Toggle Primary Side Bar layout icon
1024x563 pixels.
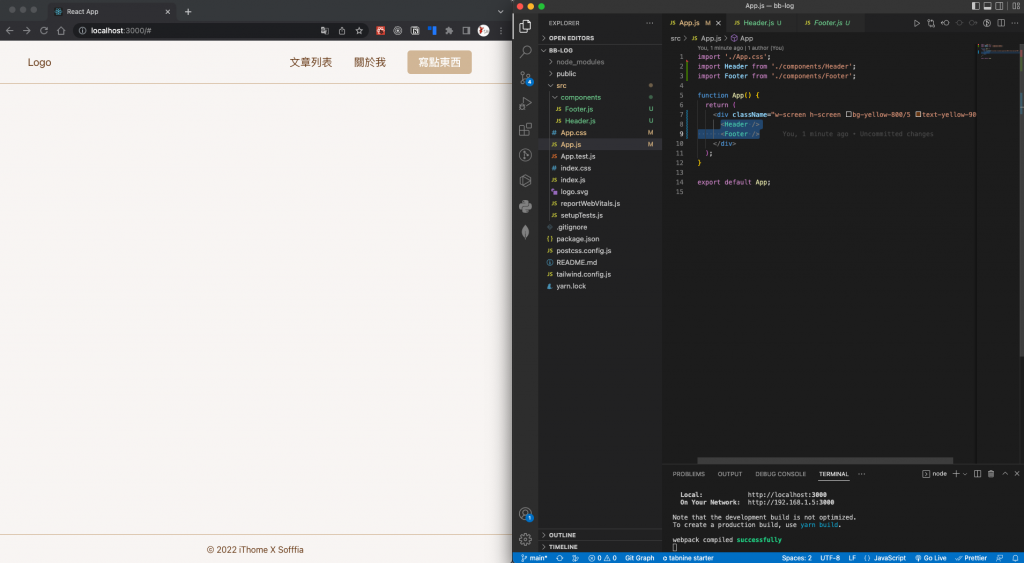tap(976, 6)
